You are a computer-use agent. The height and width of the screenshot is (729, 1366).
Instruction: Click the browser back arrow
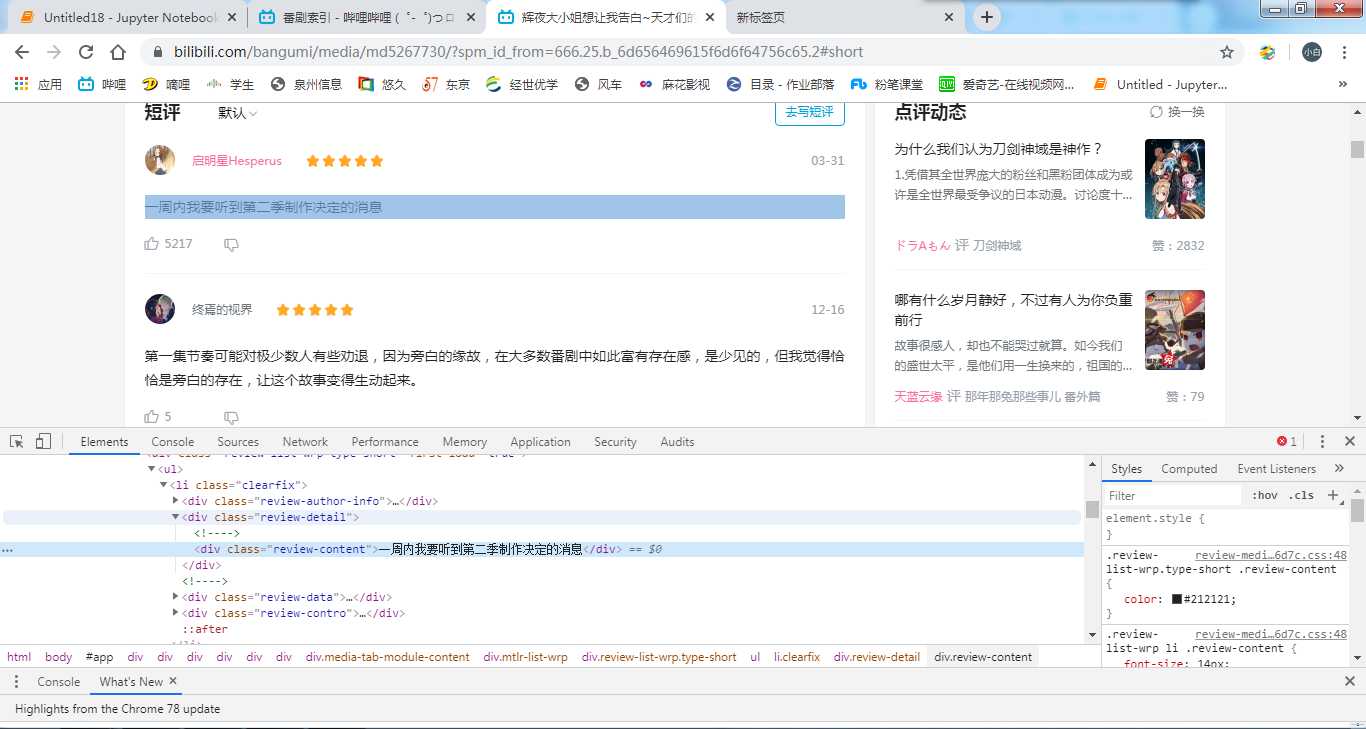pyautogui.click(x=22, y=52)
